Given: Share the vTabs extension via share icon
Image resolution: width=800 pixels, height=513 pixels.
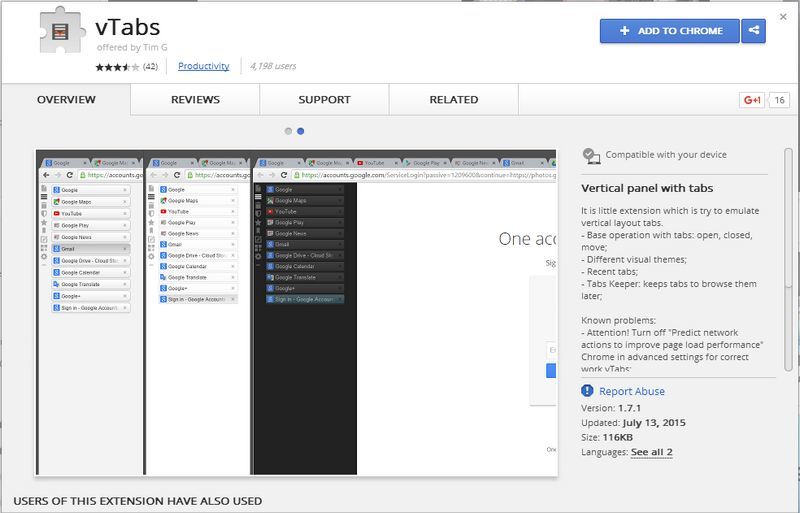Looking at the screenshot, I should point(754,31).
